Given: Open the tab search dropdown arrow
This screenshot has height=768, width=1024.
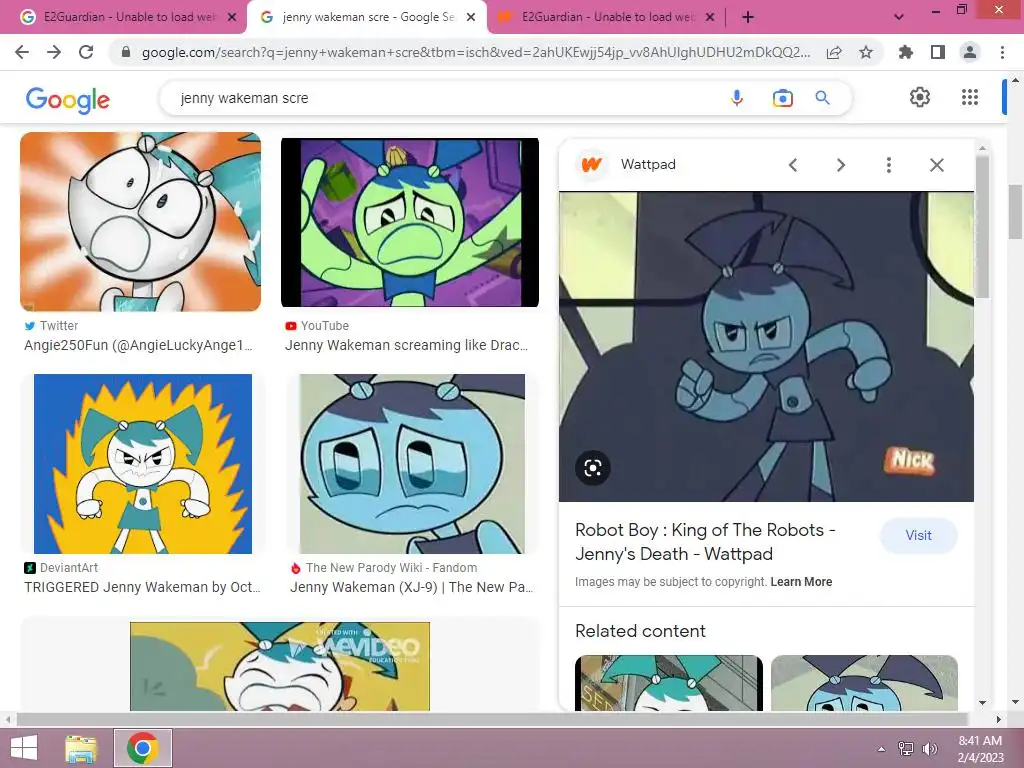Looking at the screenshot, I should 899,17.
